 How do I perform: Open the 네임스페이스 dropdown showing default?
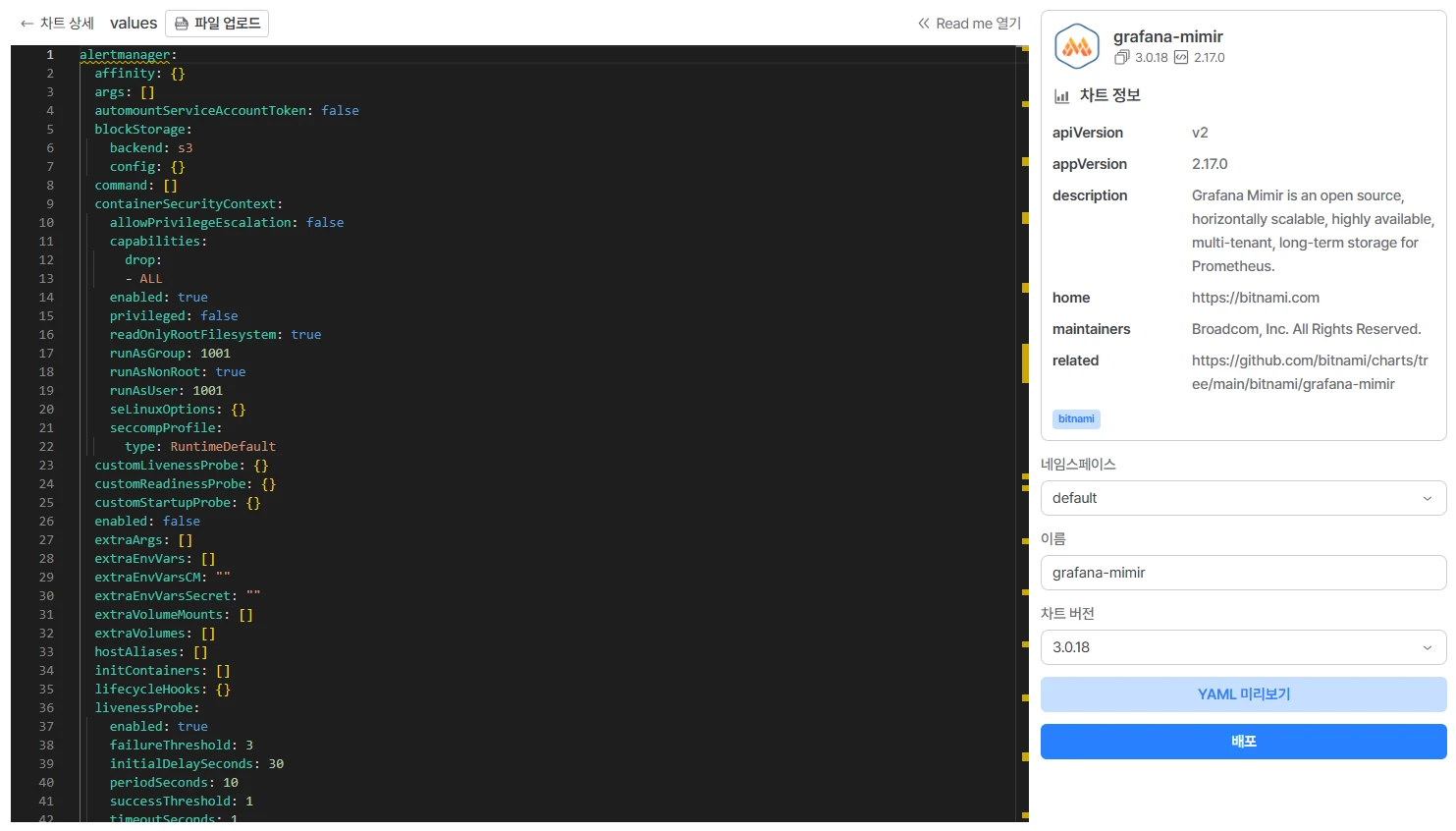coord(1243,498)
